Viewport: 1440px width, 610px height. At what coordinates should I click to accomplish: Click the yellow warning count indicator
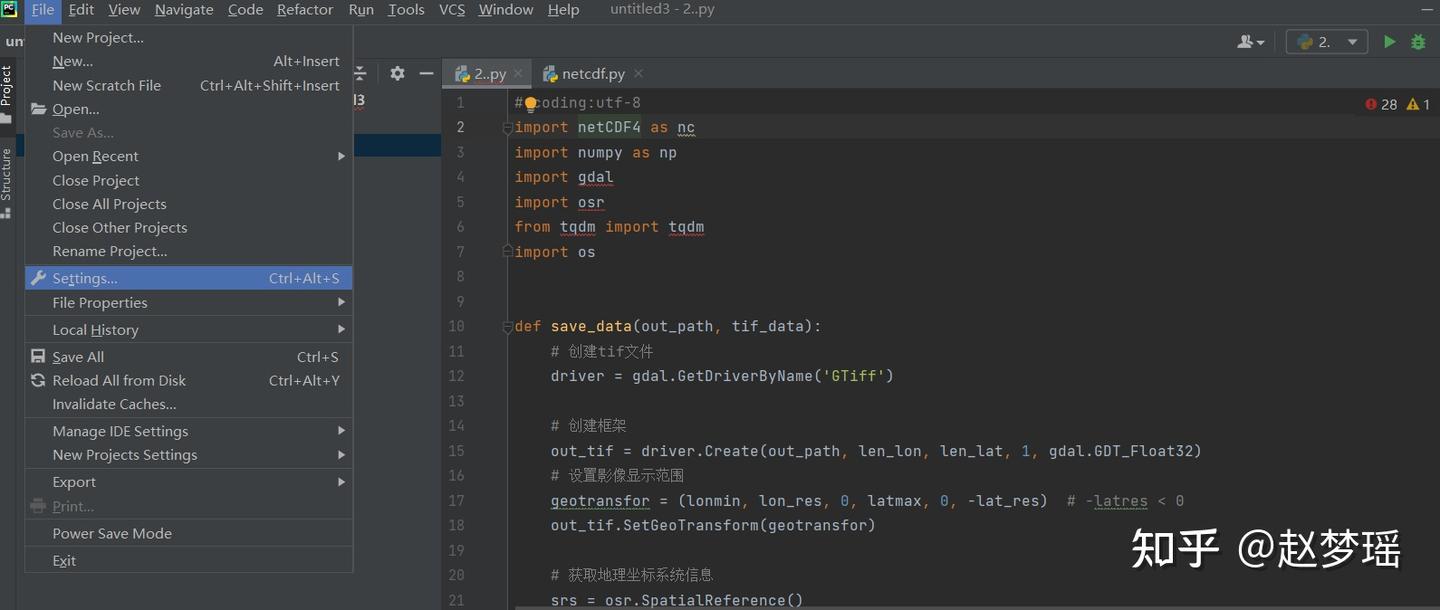(x=1418, y=104)
